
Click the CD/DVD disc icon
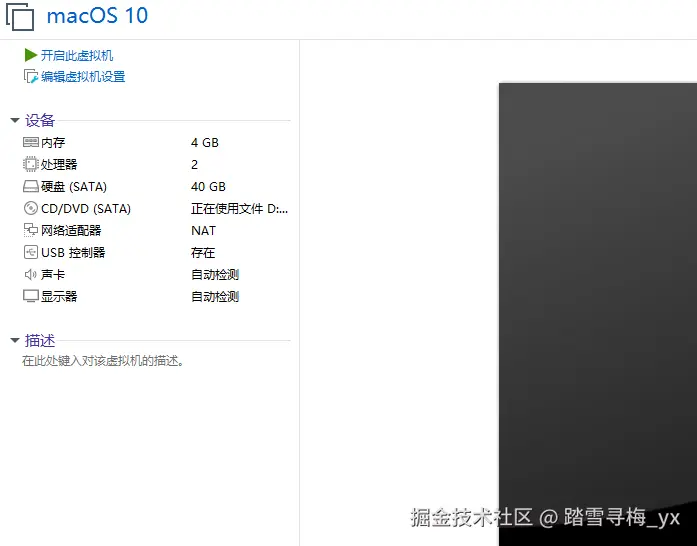(x=31, y=208)
